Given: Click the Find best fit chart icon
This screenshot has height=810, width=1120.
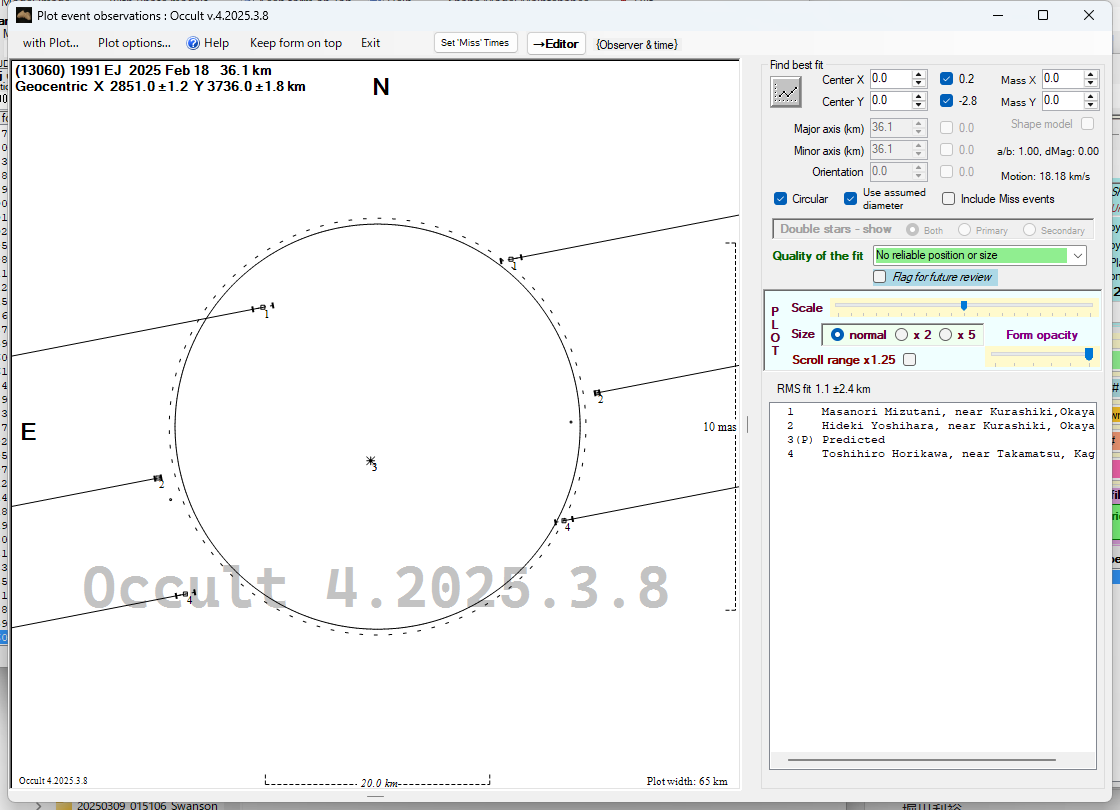Looking at the screenshot, I should pos(786,92).
